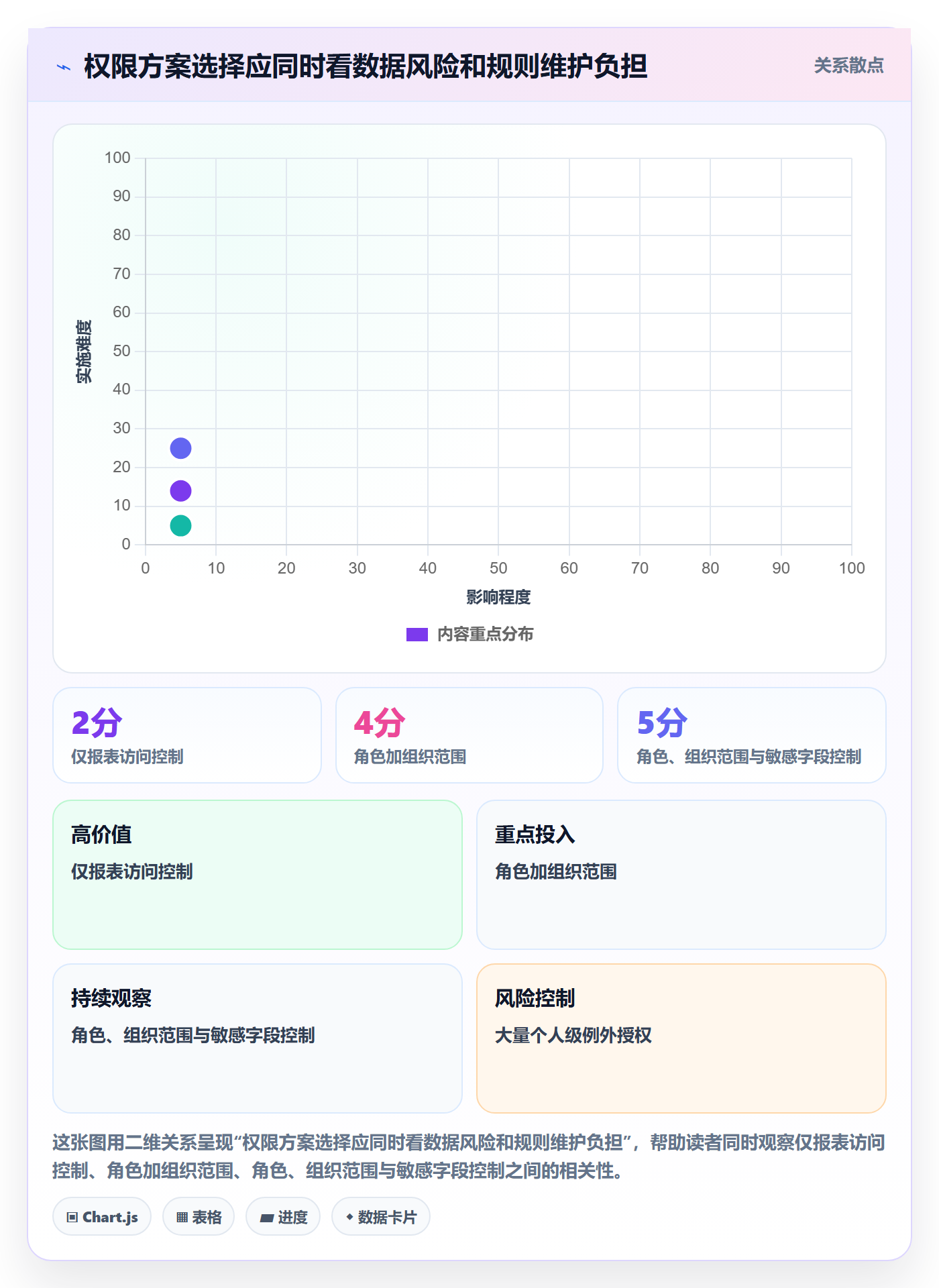
Task: Select the 风险控制 quadrant card
Action: 681,1038
